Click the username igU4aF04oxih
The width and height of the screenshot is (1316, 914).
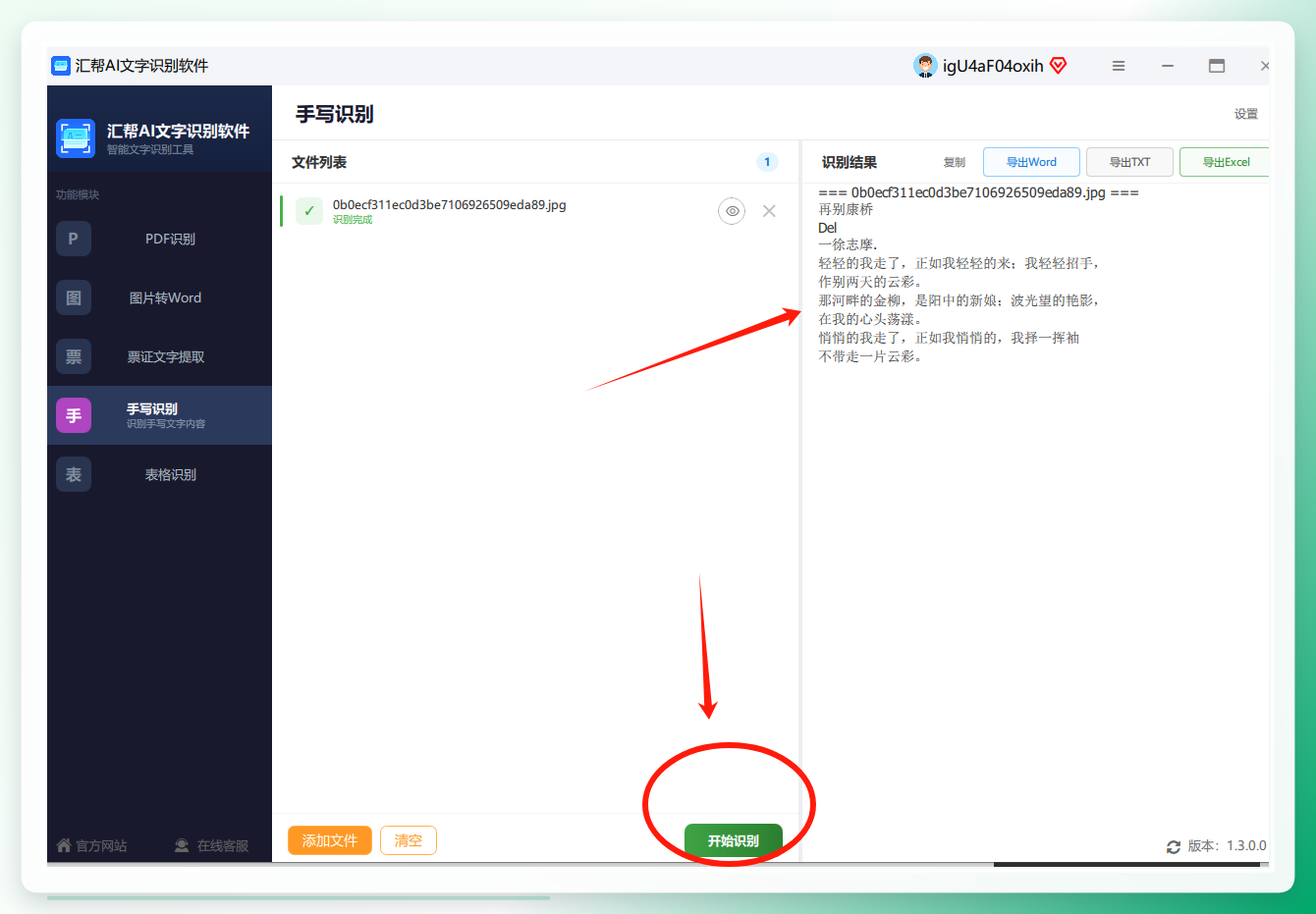993,66
